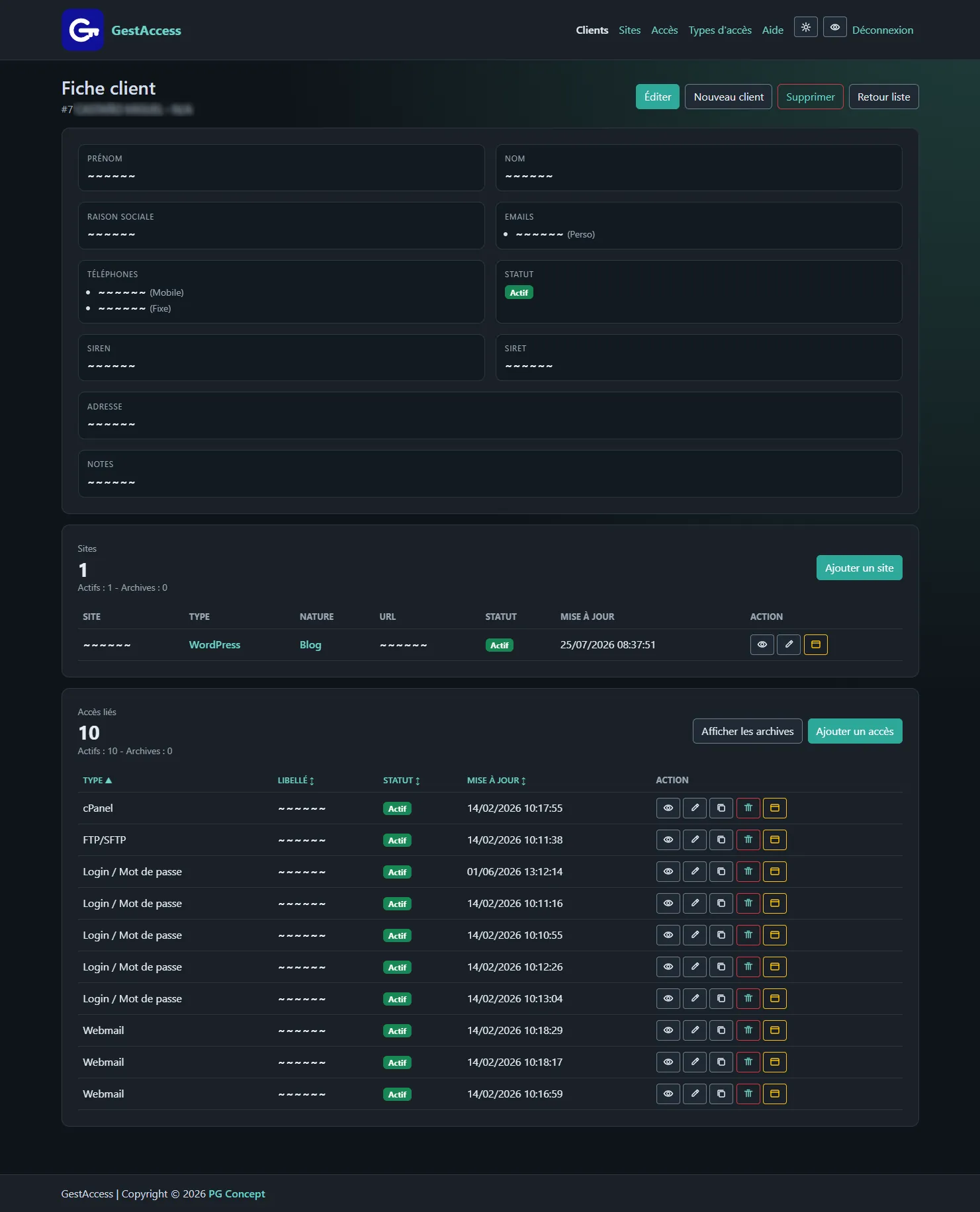Viewport: 980px width, 1212px height.
Task: Duplicate the Login access updated 10:10:55
Action: click(721, 935)
